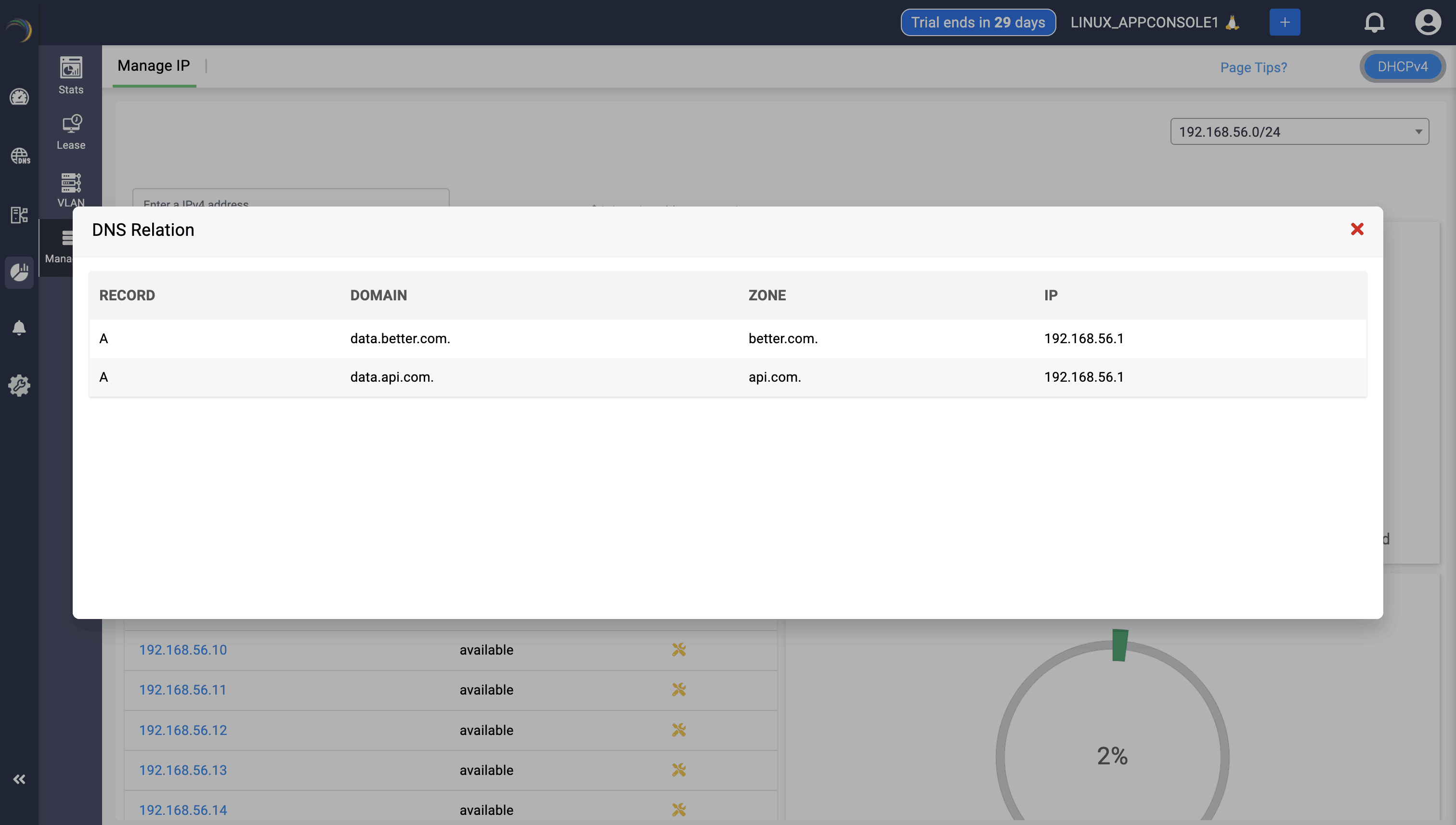Click the 2% usage gauge indicator
1456x825 pixels.
coord(1112,755)
